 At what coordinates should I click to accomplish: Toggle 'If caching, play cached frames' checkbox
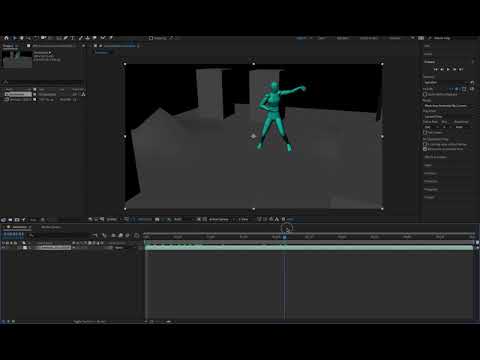425,144
